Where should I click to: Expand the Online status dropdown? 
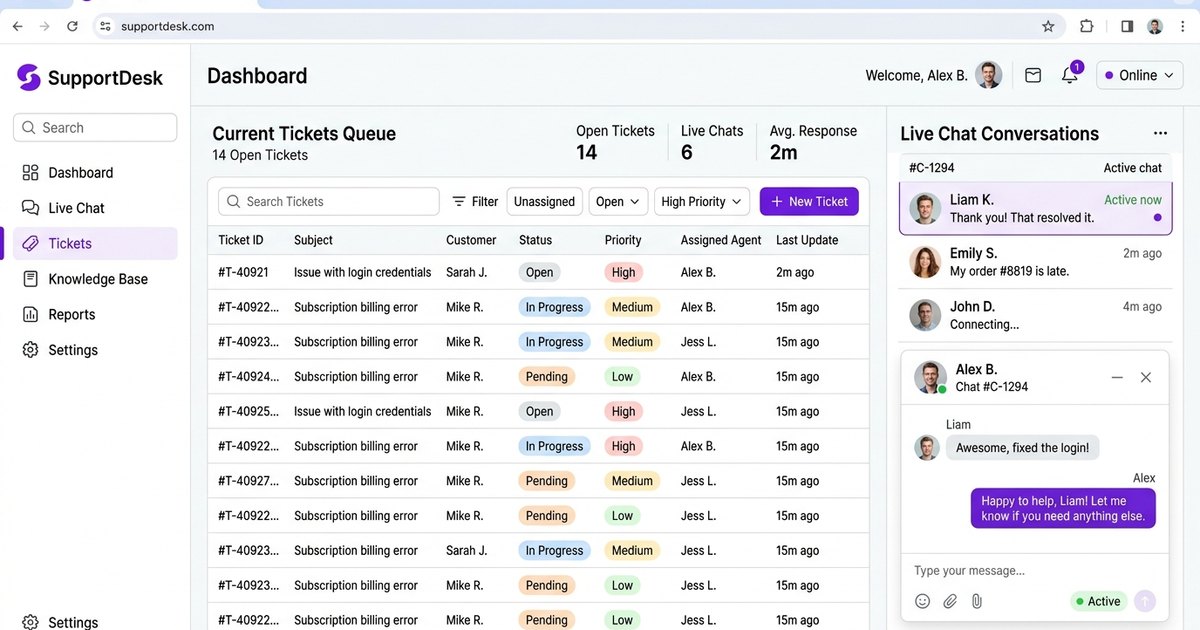[x=1139, y=75]
